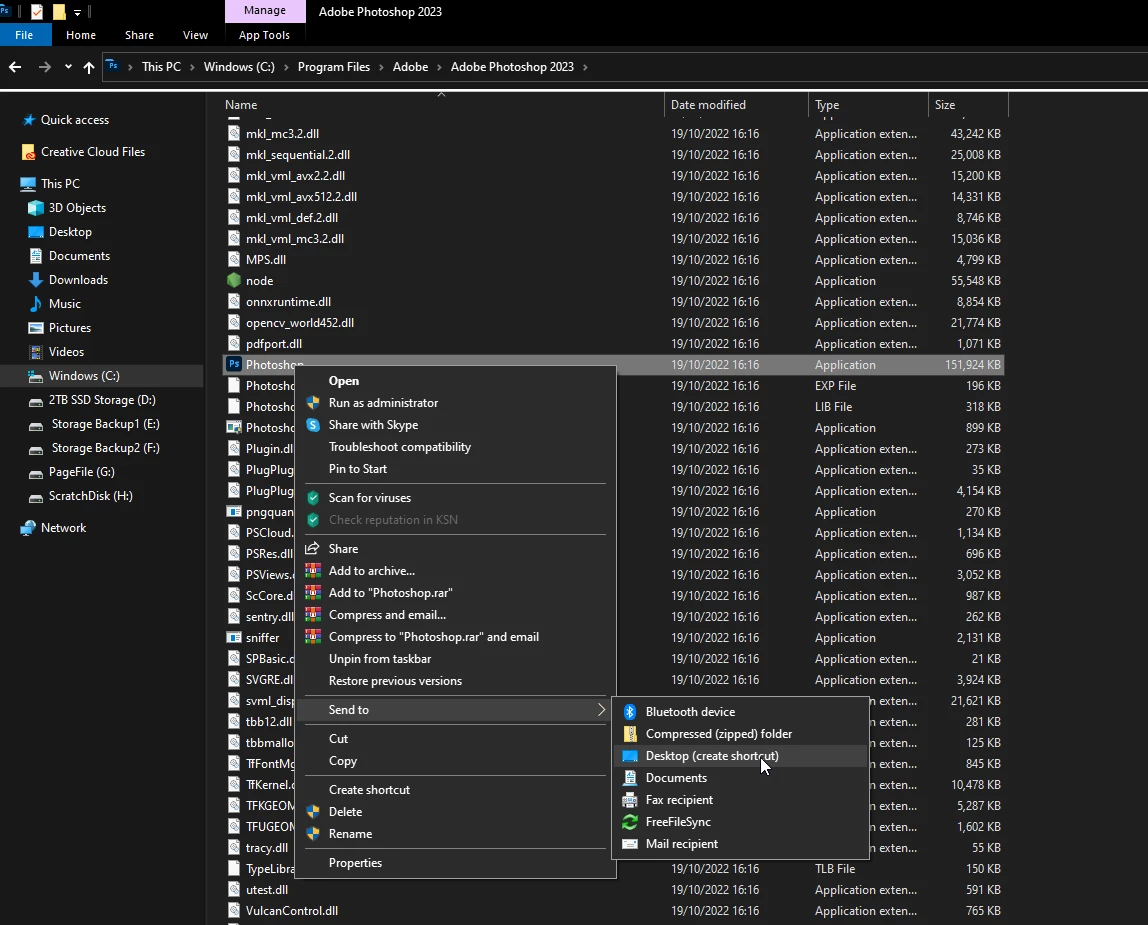Screen dimensions: 1148x925
Task: Click the WinRAR icon beside Add to archive
Action: [313, 571]
